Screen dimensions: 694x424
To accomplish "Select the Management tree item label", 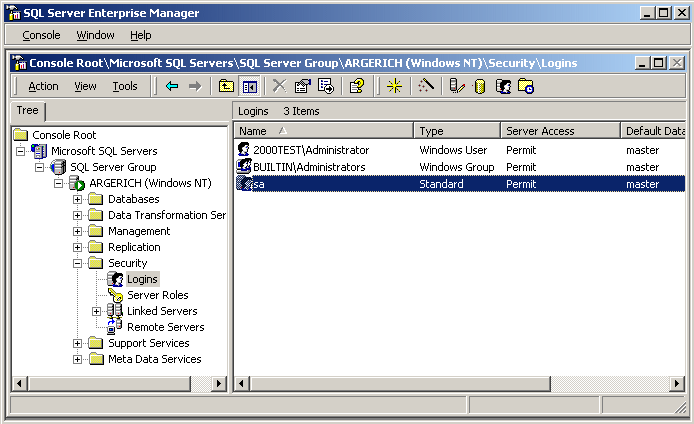I will (x=139, y=231).
